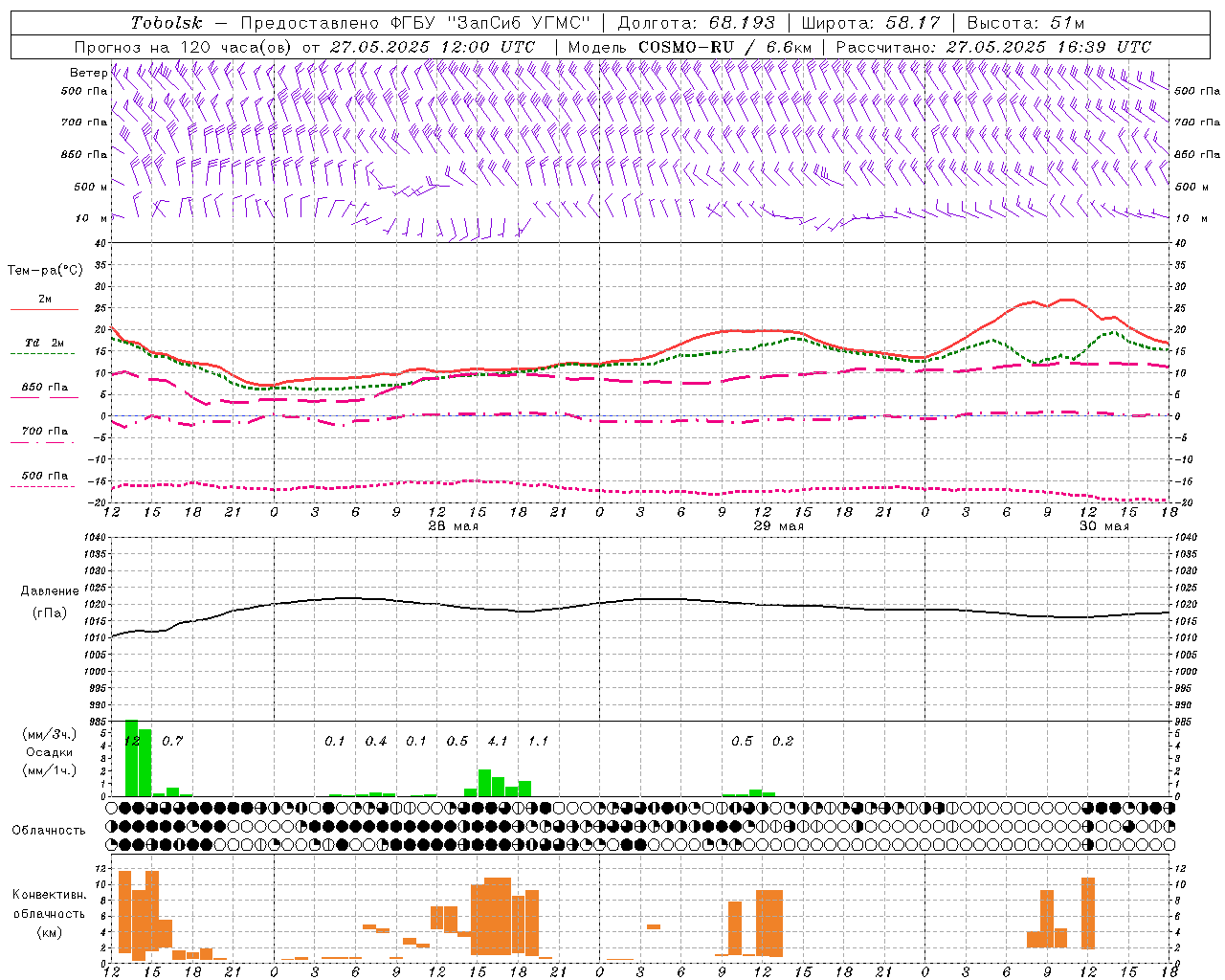Select the "Рассчитано: 27.05.2025 16:39 UTC" timestamp
Screen dimensions: 1225x980
click(x=993, y=47)
